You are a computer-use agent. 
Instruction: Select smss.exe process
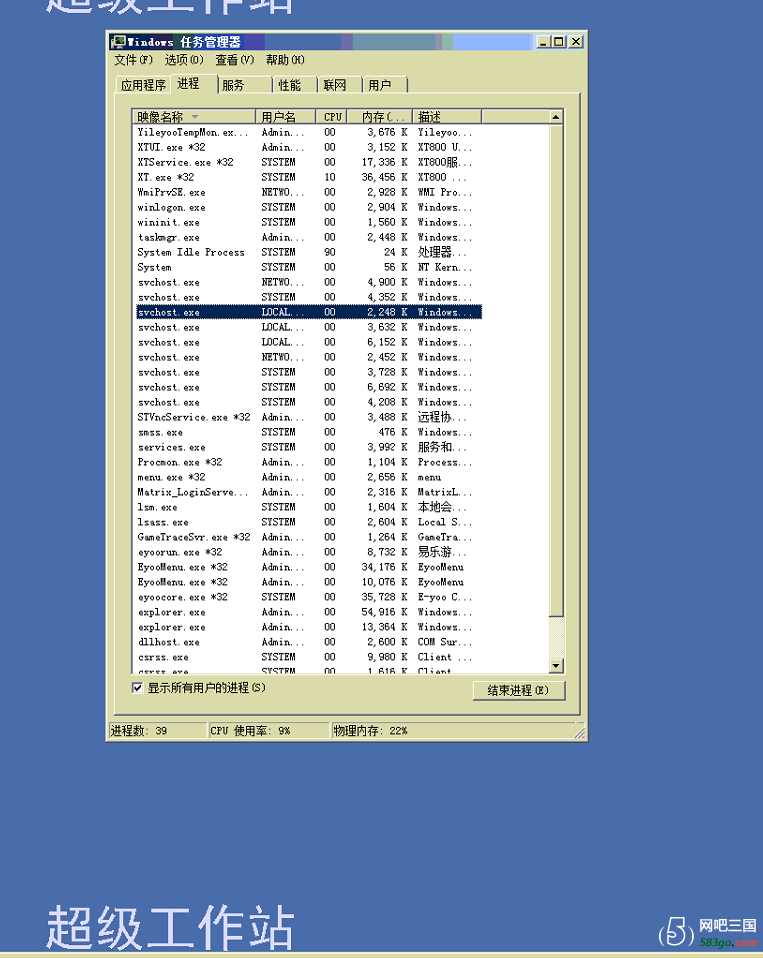point(308,432)
